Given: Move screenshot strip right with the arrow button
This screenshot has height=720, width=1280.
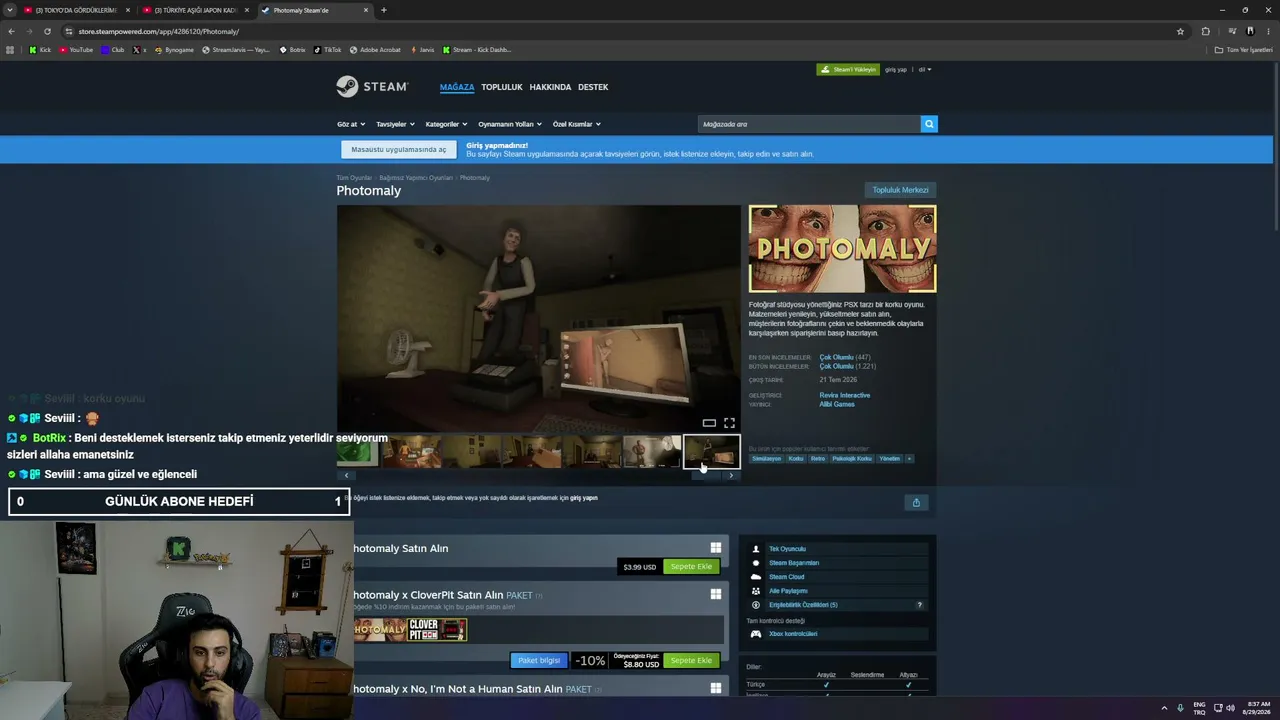Looking at the screenshot, I should pos(731,476).
